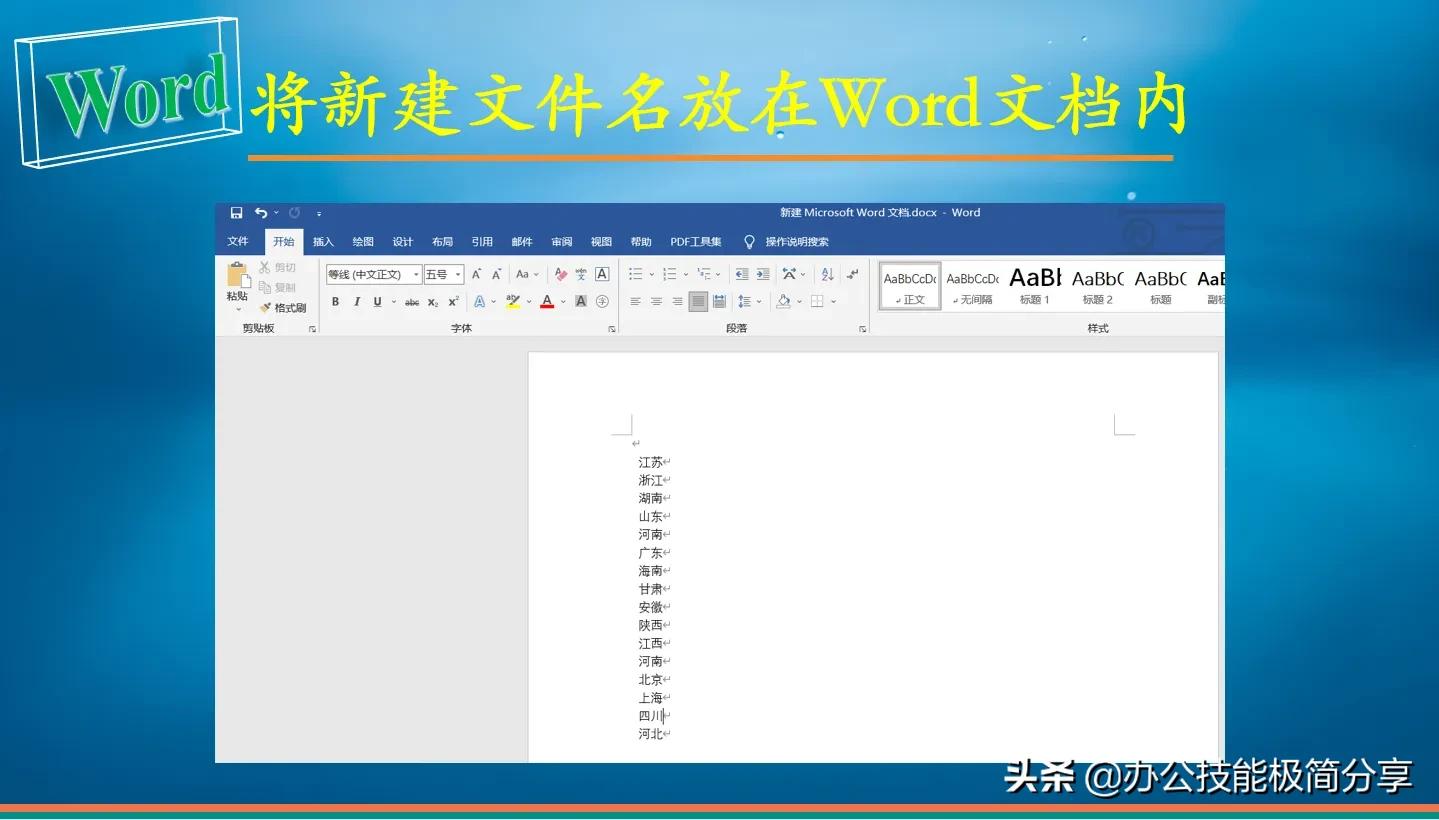The width and height of the screenshot is (1439, 820).
Task: Customize the Quick Access Toolbar
Action: (319, 213)
